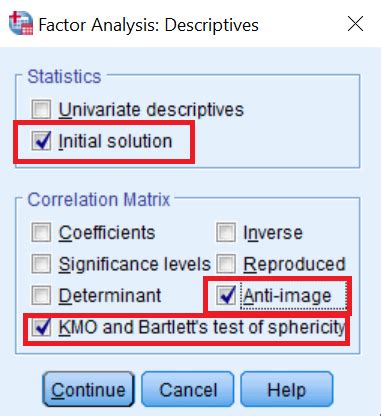Enable the Inverse correlation matrix option
381x416 pixels.
click(x=226, y=232)
